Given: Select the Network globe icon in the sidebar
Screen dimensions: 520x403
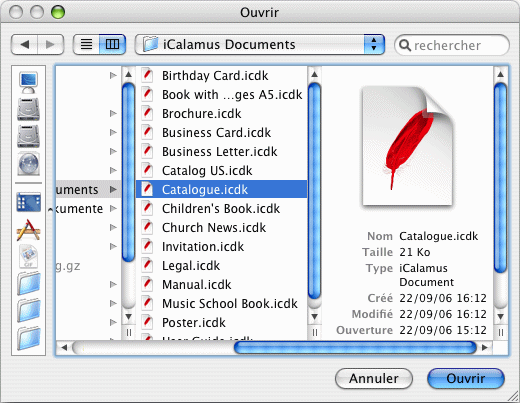Looking at the screenshot, I should (x=28, y=164).
